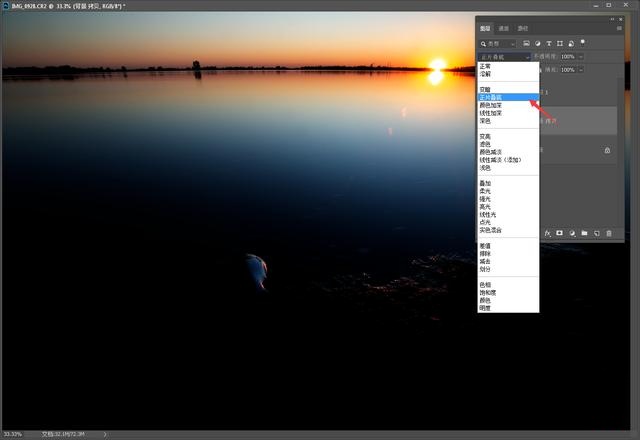The height and width of the screenshot is (440, 640).
Task: Select 浅色 blend mode
Action: 508,168
